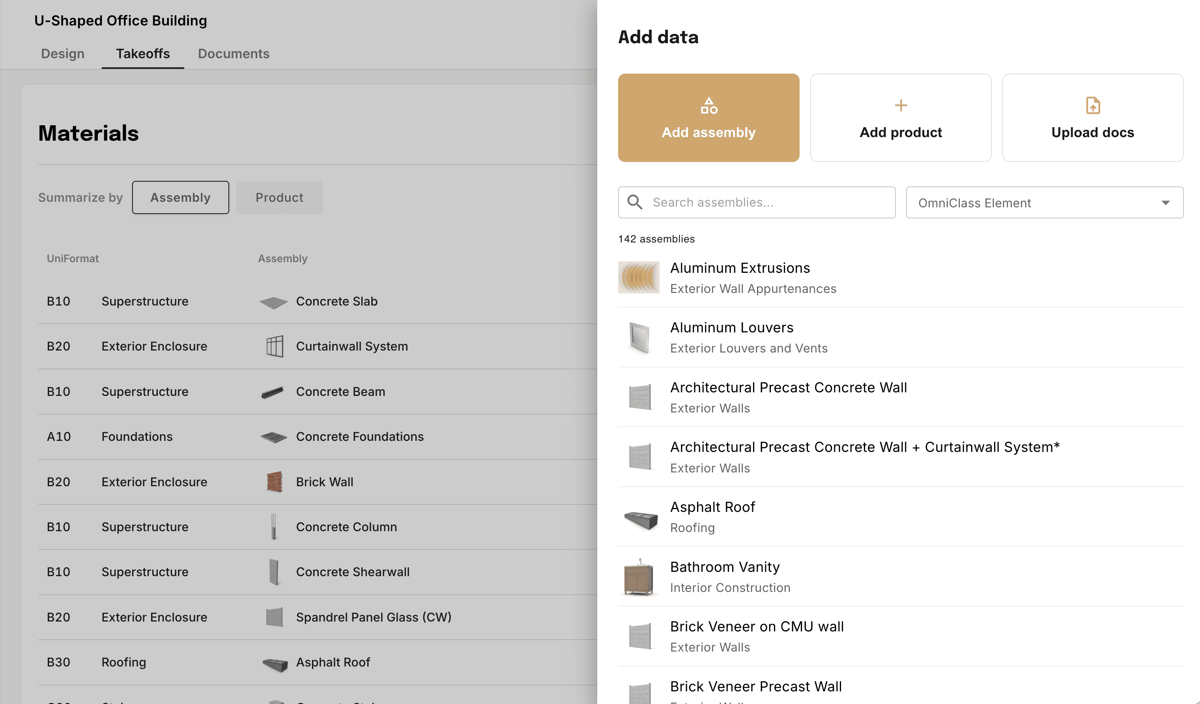Select Bathroom Vanity assembly

(900, 577)
